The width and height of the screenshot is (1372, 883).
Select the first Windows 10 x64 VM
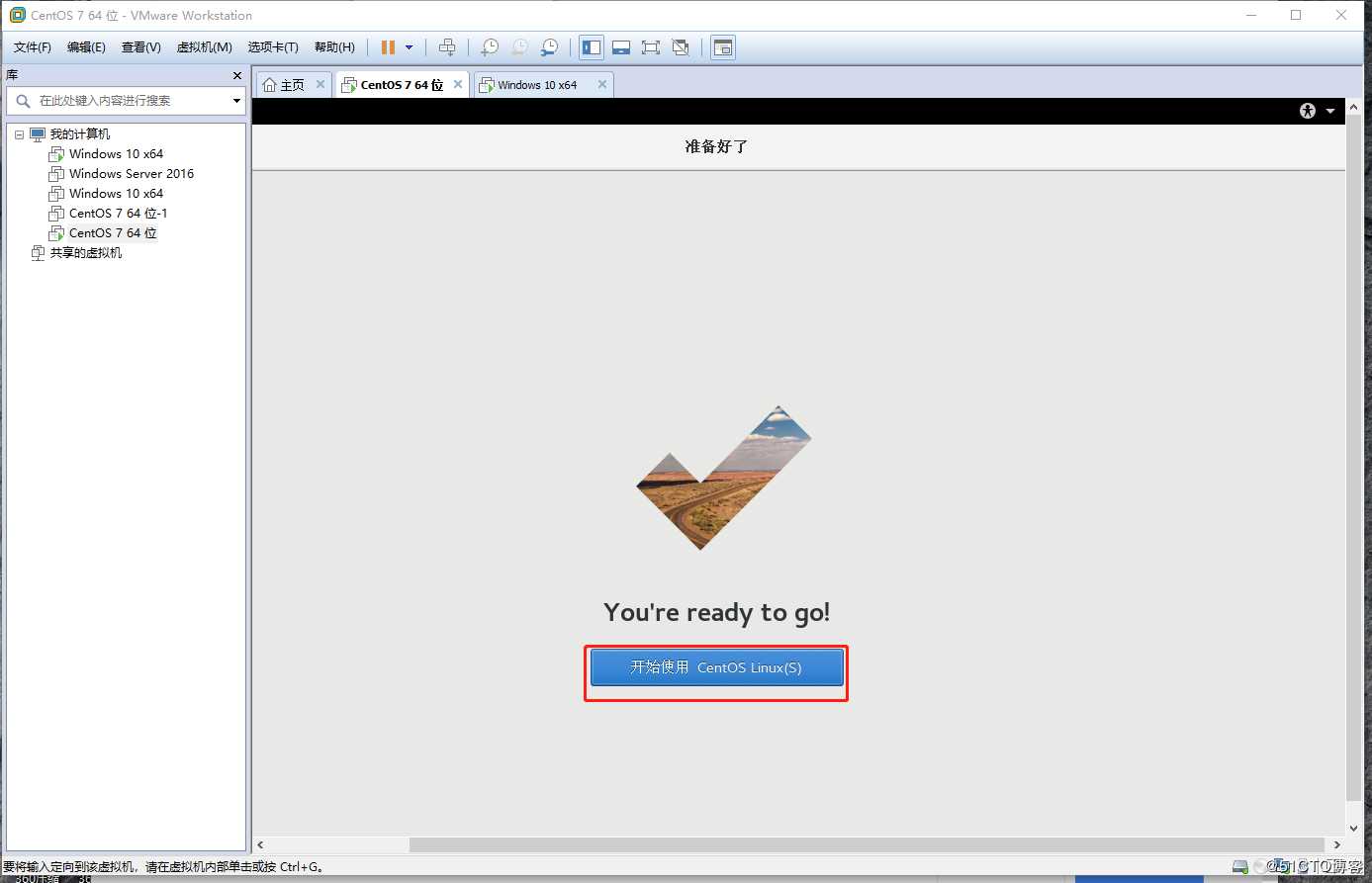116,154
